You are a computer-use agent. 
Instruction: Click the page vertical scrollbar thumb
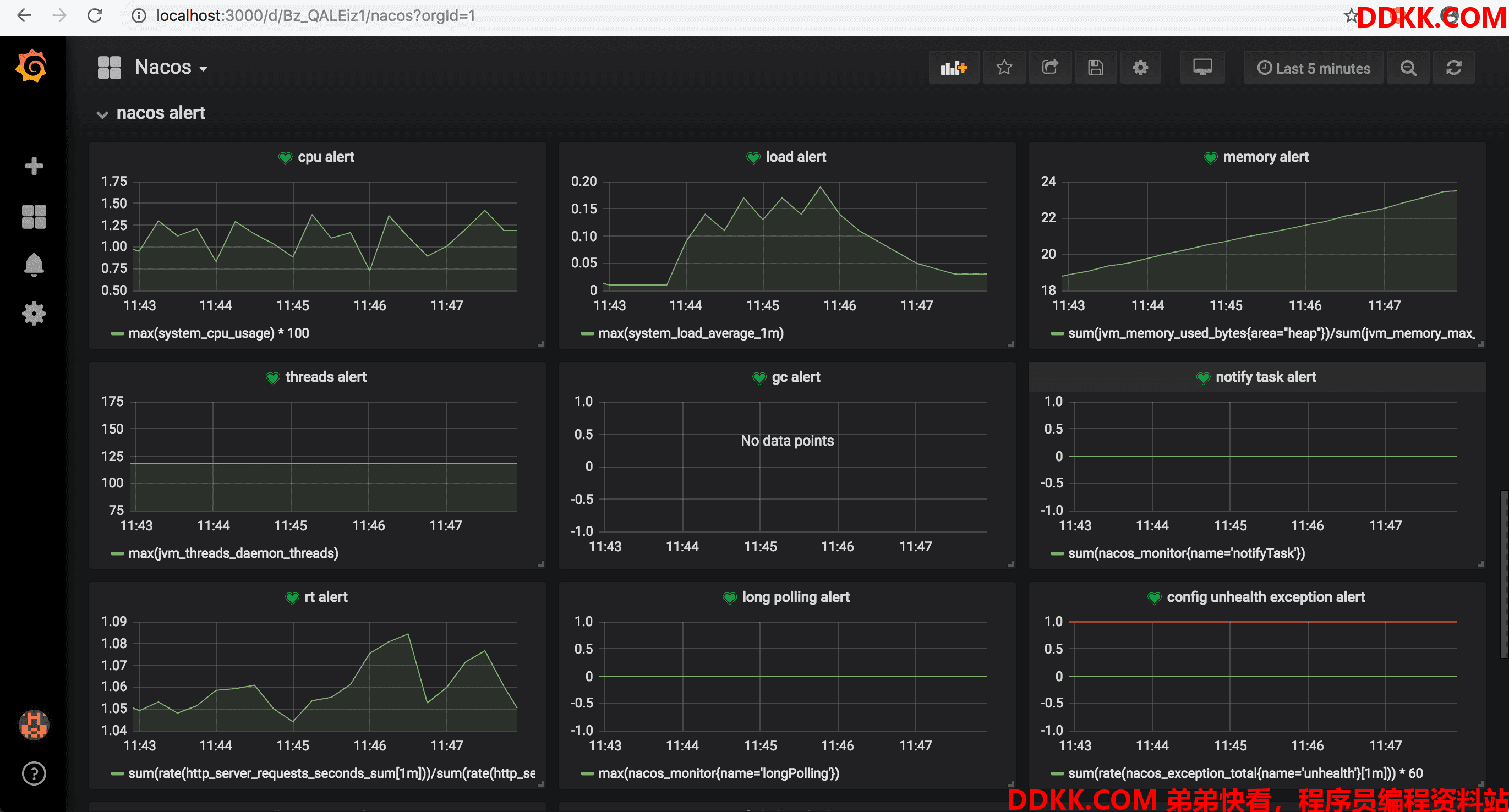click(x=1504, y=575)
